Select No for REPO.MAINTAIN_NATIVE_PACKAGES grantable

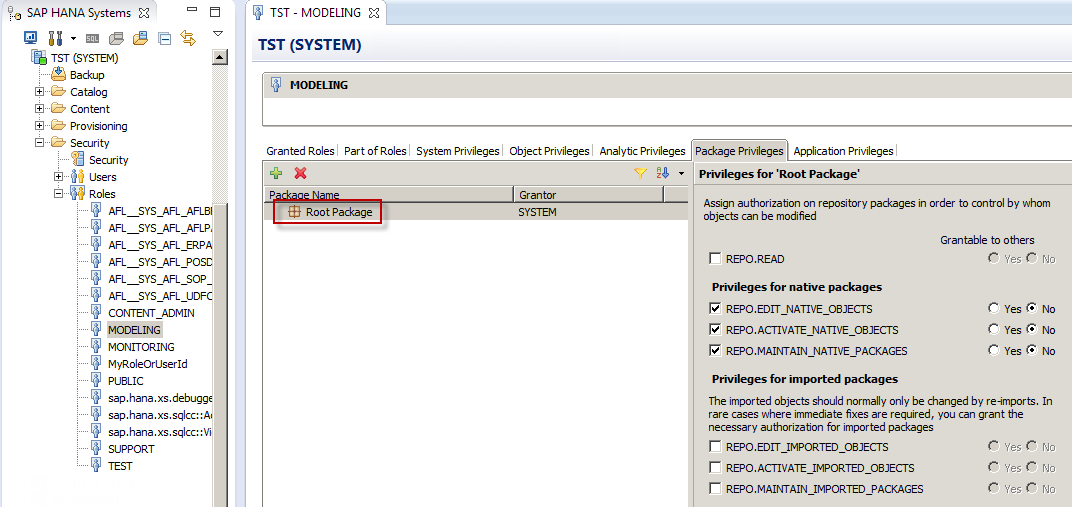click(1032, 351)
